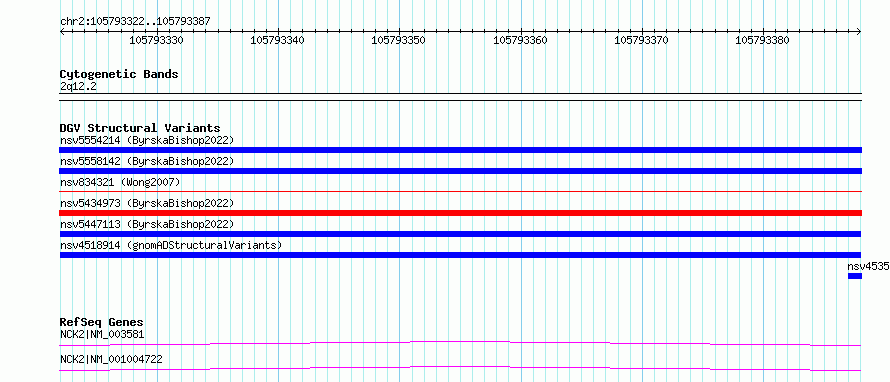This screenshot has width=890, height=382.
Task: Click ruler position 105793340
Action: [278, 40]
